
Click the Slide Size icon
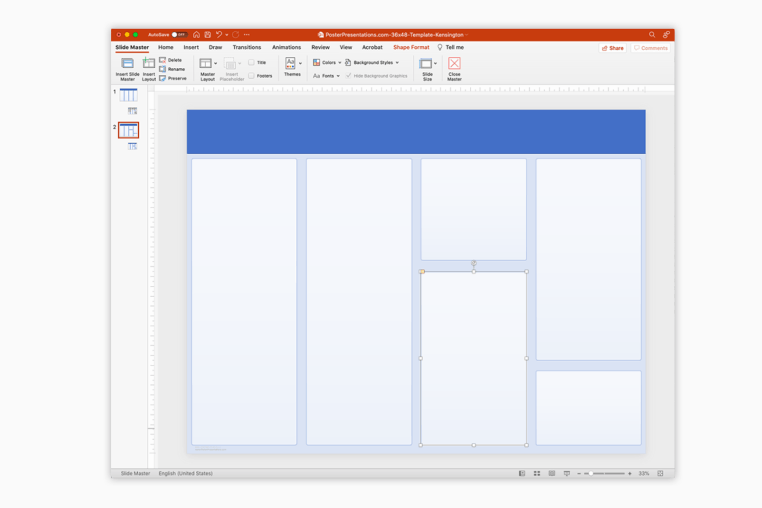426,64
